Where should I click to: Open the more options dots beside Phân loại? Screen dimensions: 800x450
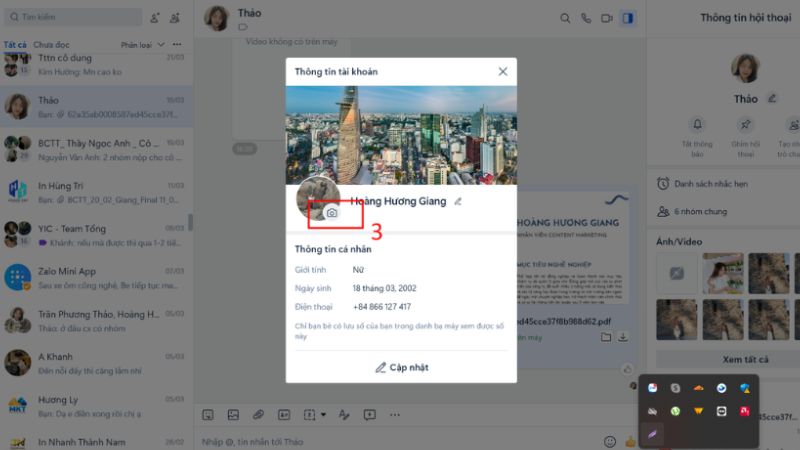tap(177, 44)
